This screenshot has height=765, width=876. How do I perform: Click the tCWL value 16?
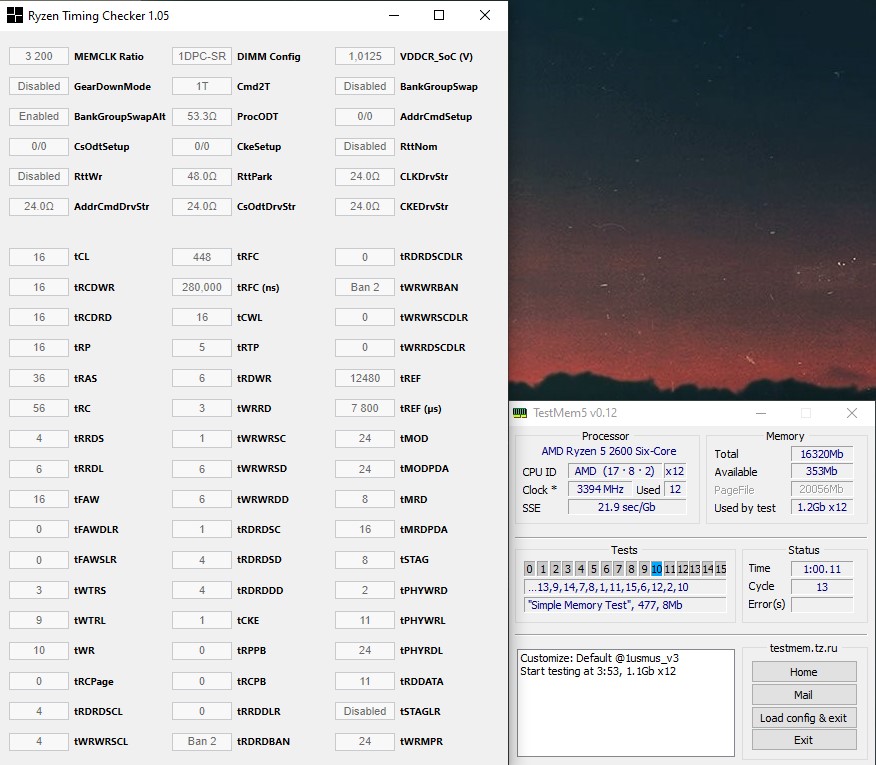tap(202, 317)
